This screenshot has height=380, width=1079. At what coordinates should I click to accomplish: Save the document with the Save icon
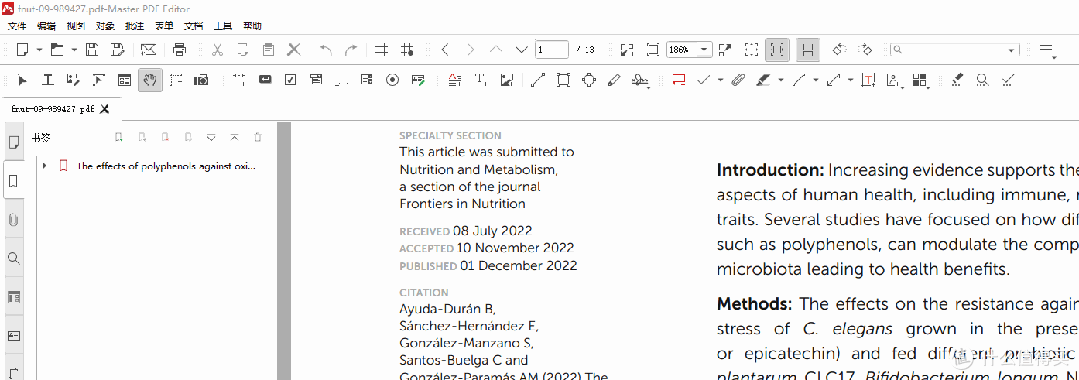click(x=92, y=50)
